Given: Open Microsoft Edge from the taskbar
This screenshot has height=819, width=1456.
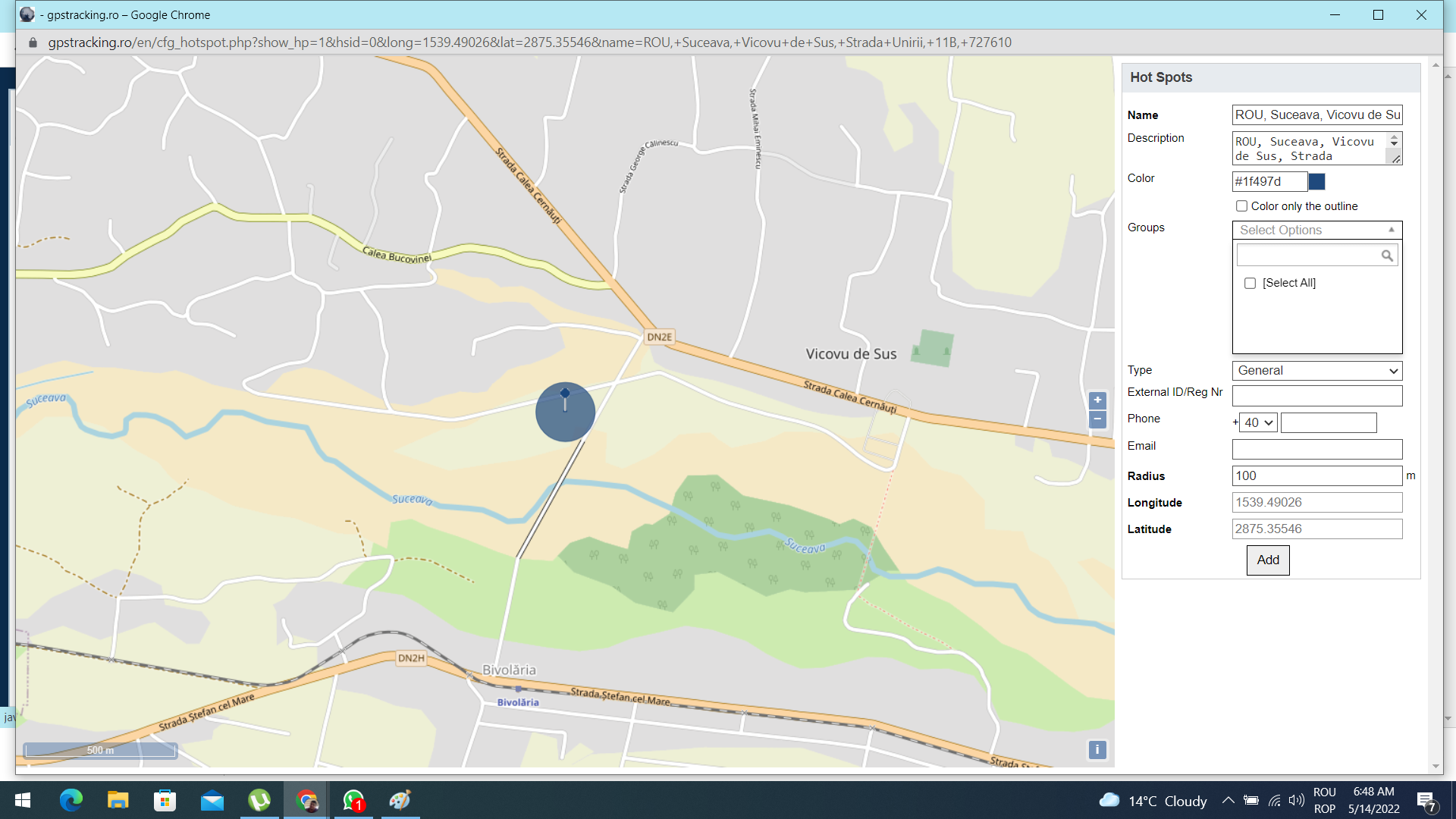Looking at the screenshot, I should click(x=71, y=800).
